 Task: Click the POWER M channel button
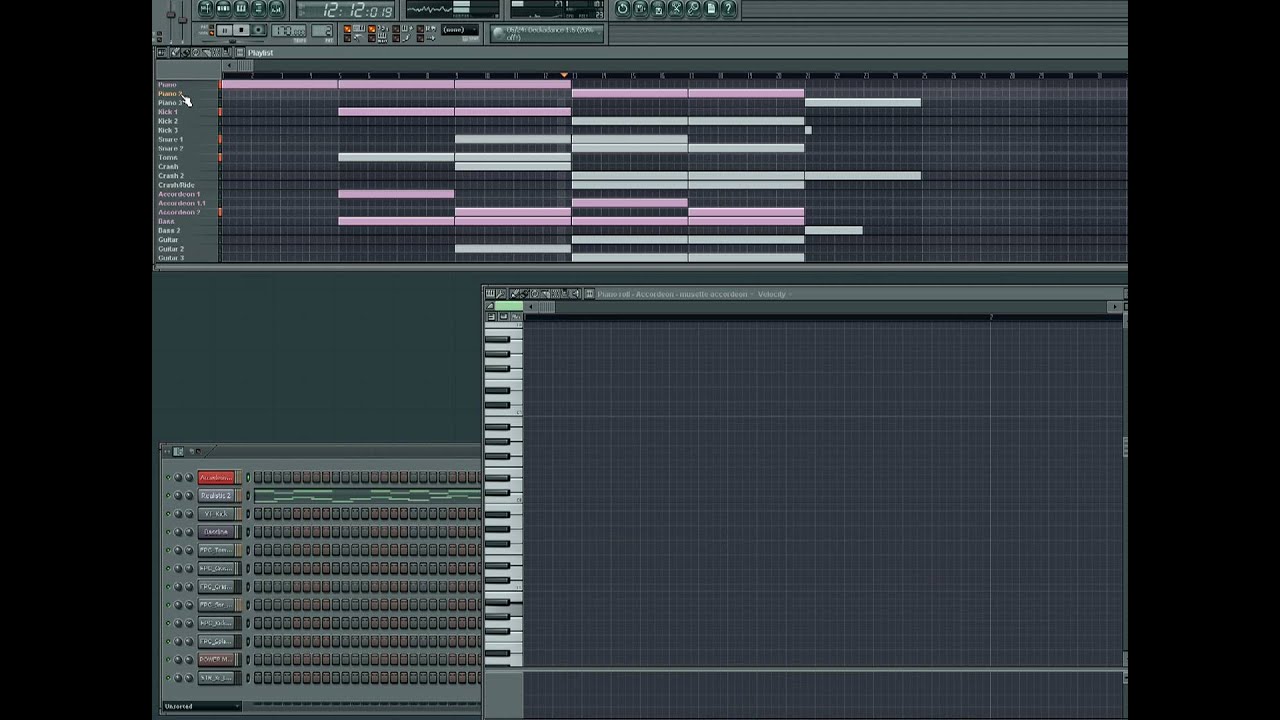click(x=216, y=660)
